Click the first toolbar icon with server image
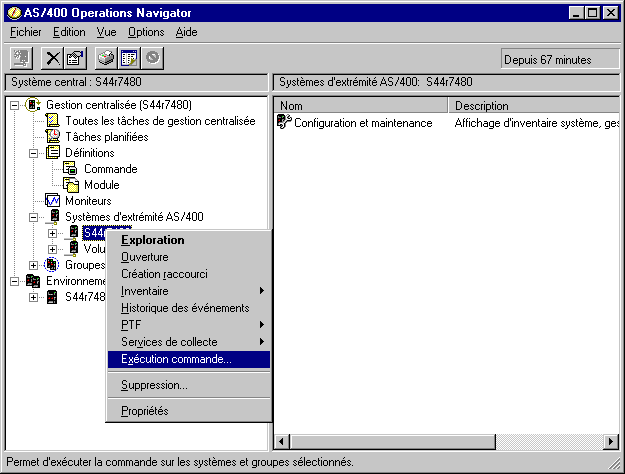 click(21, 58)
